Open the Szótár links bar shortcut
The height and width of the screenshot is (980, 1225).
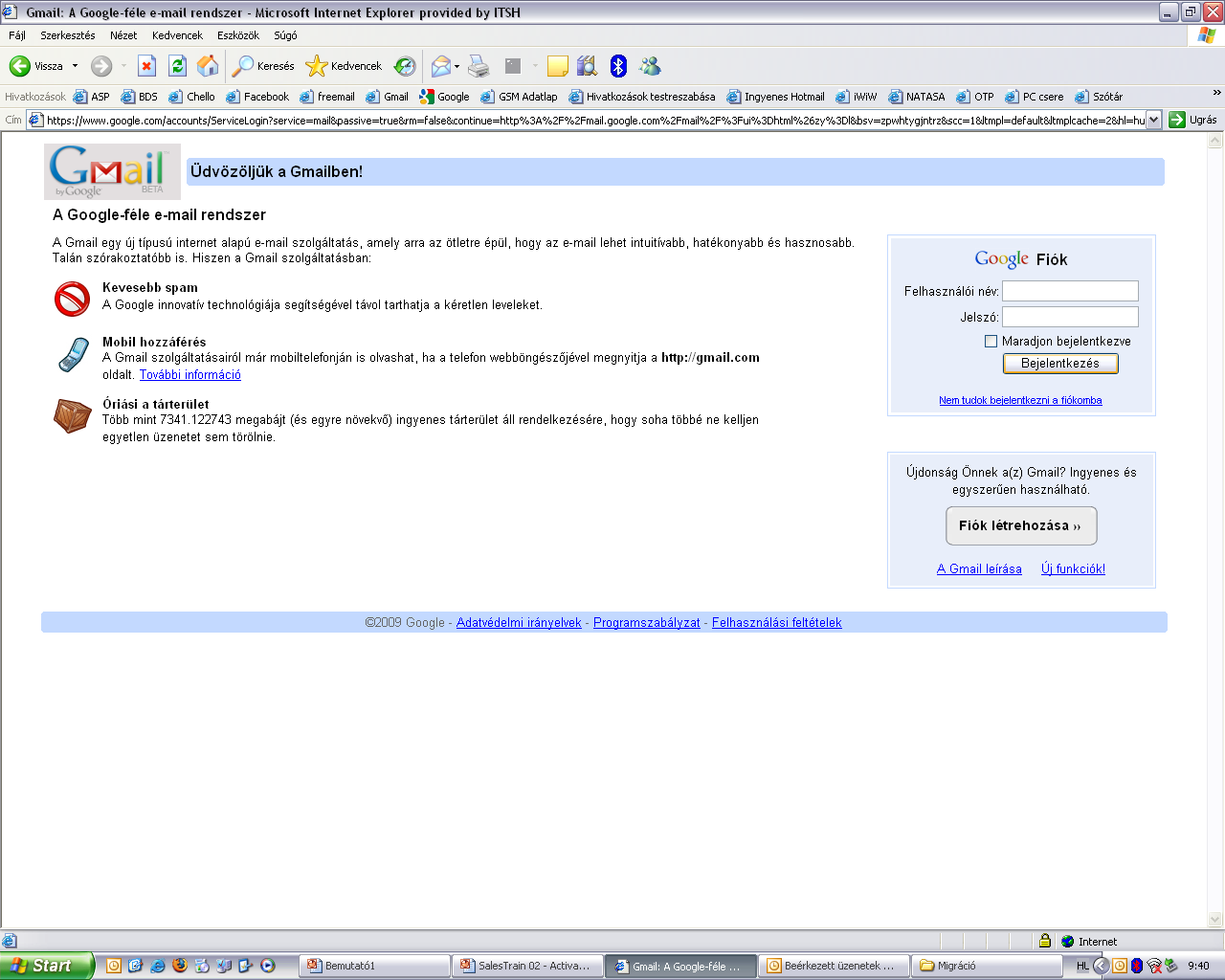tap(1099, 97)
